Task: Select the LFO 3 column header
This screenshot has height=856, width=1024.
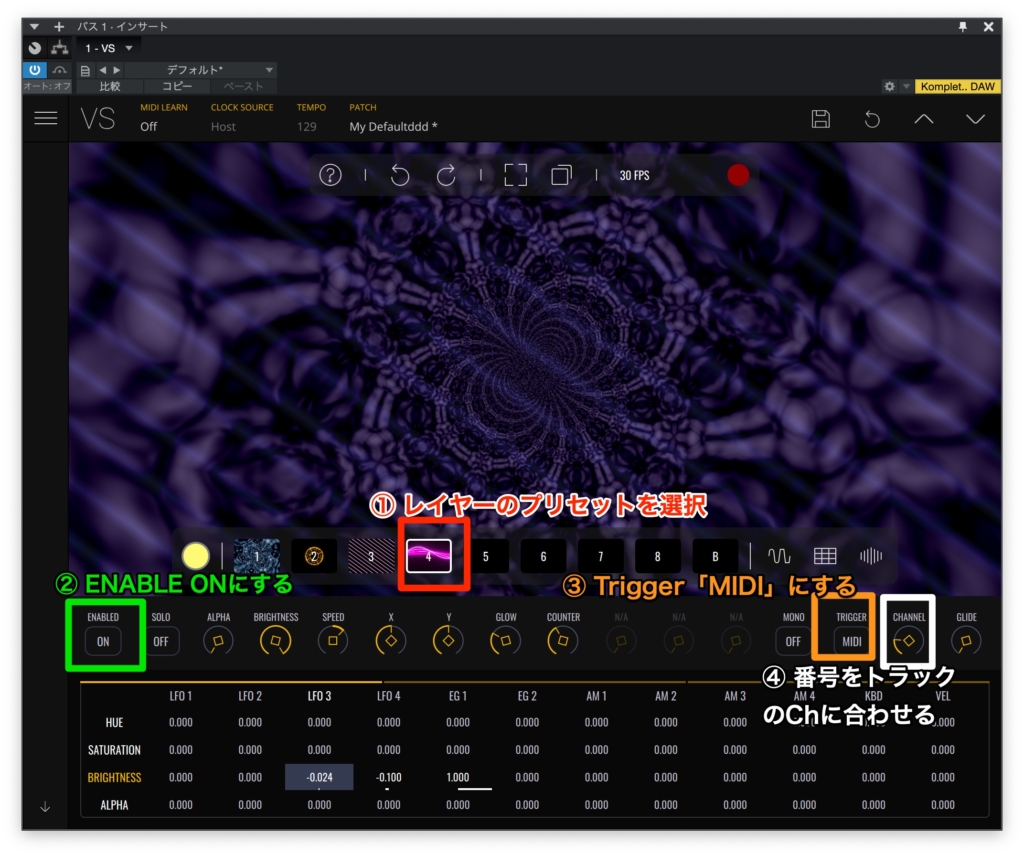Action: pyautogui.click(x=319, y=696)
